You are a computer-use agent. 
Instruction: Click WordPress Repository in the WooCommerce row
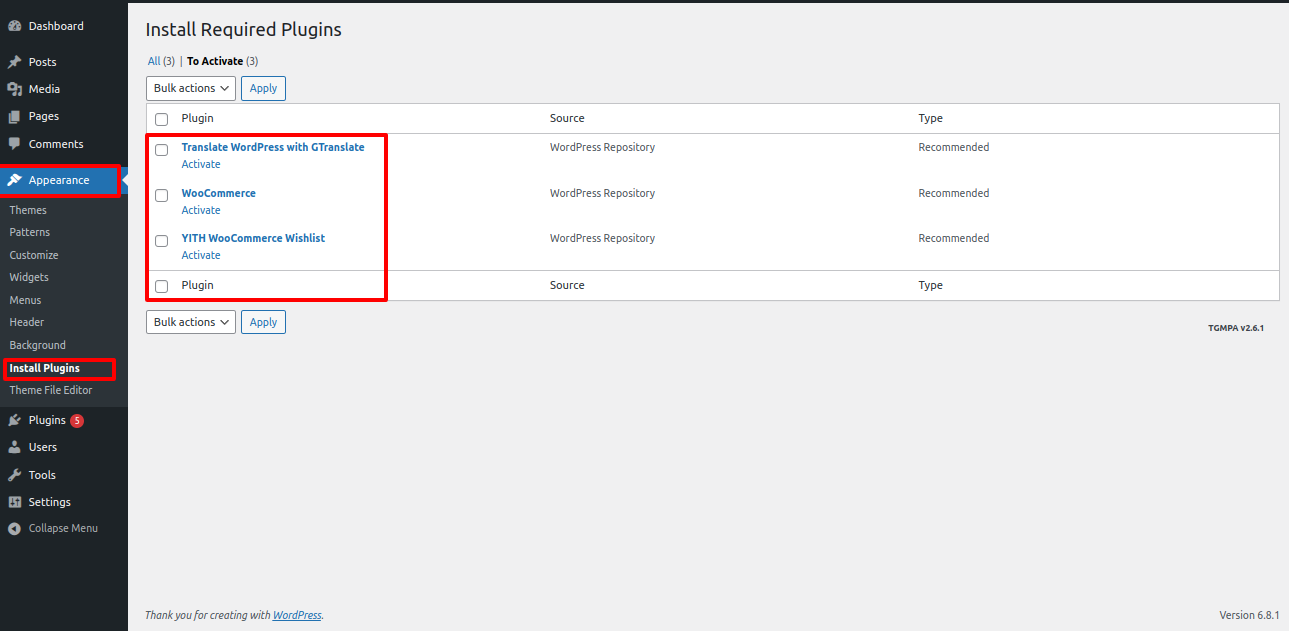click(603, 193)
